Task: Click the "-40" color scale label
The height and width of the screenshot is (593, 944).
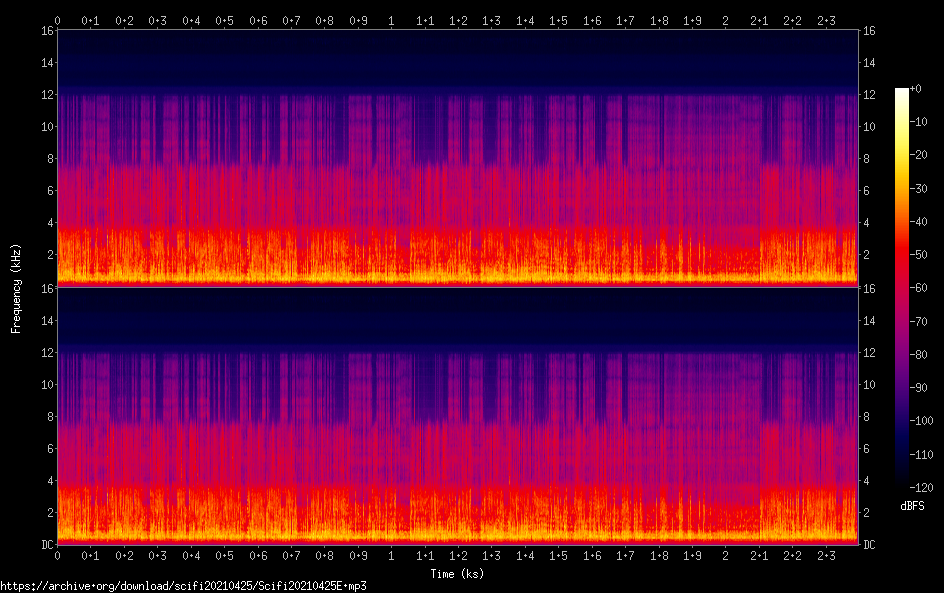Action: tap(919, 222)
